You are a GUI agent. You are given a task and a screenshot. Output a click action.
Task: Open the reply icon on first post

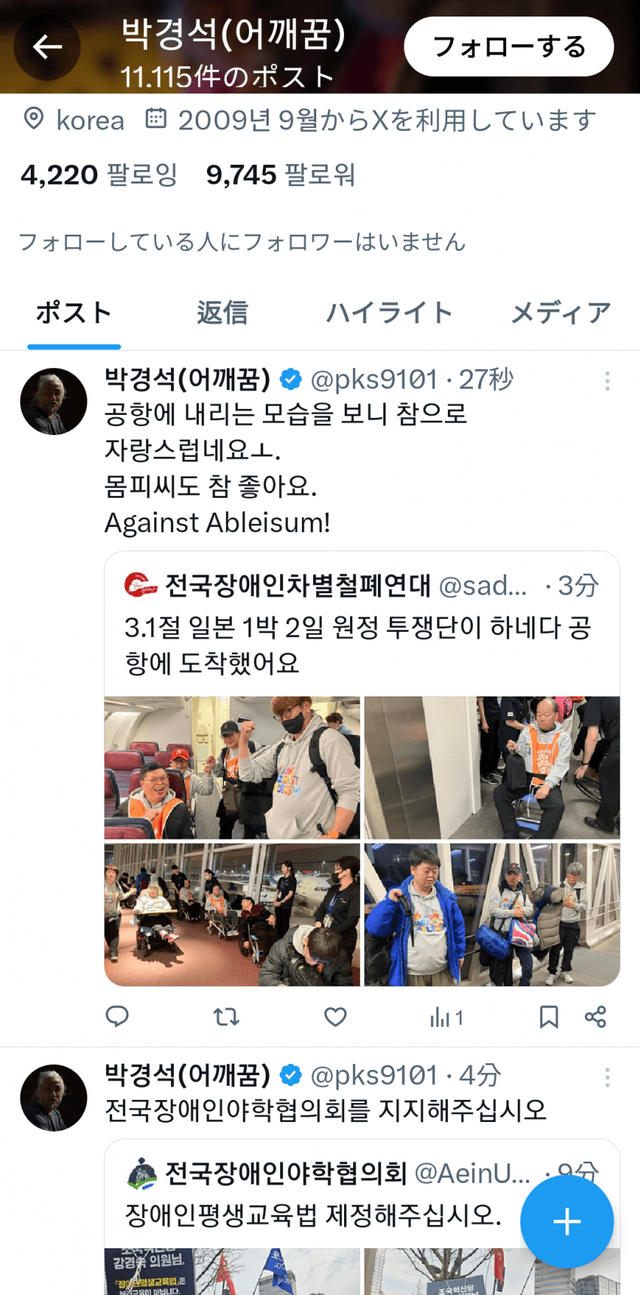(x=117, y=1017)
